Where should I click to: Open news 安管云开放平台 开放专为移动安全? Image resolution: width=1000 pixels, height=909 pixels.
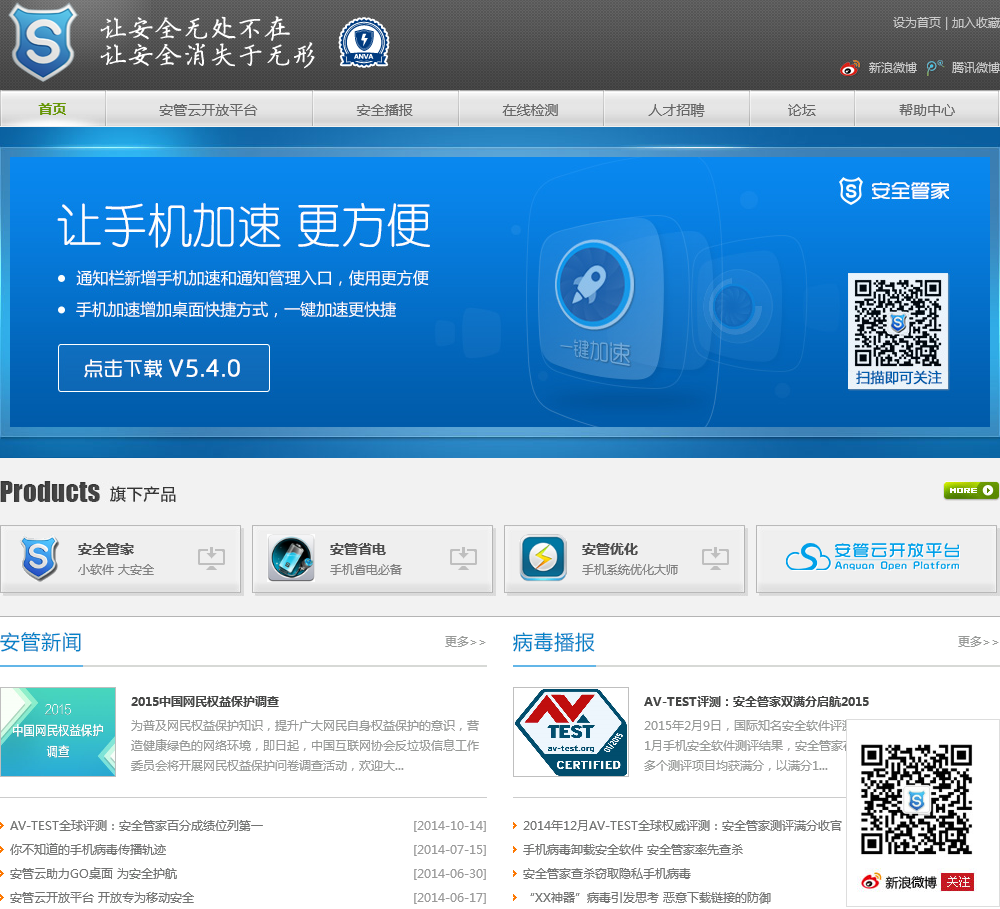coord(102,898)
